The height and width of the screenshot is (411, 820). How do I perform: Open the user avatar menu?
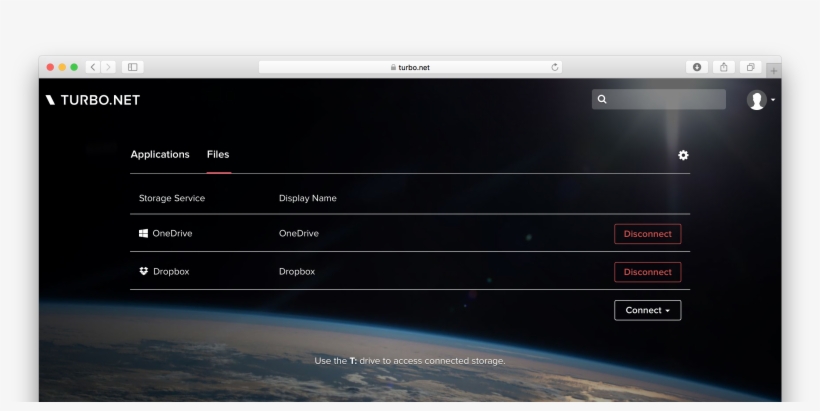click(x=760, y=100)
